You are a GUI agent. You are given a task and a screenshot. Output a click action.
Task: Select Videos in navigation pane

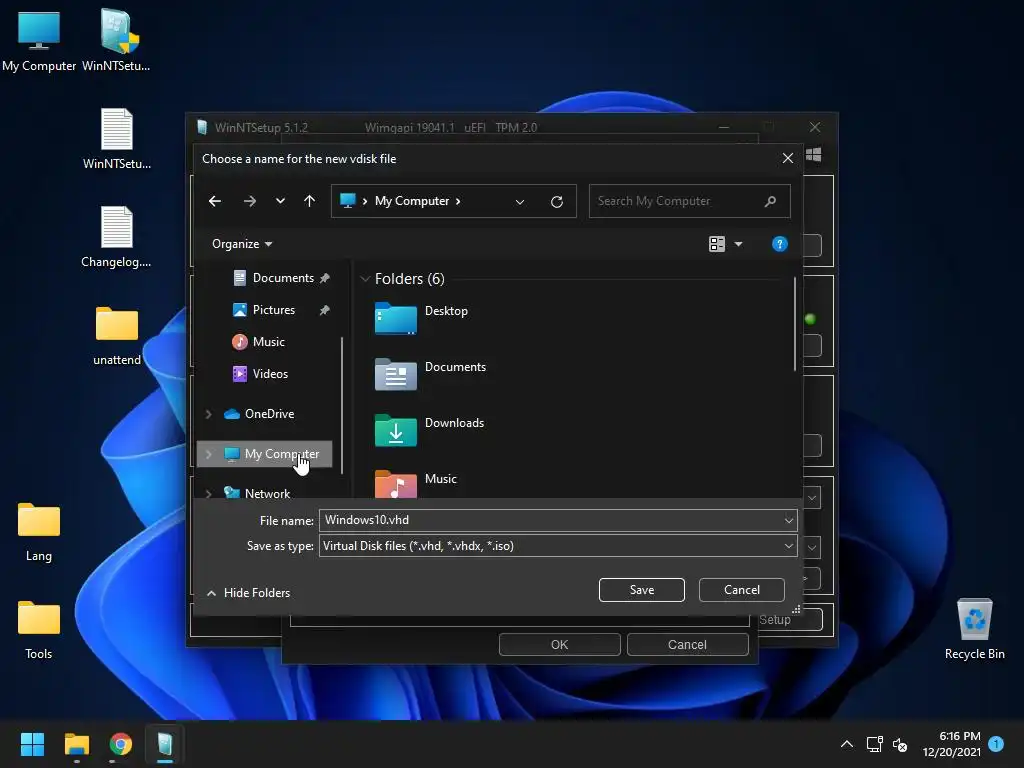pos(261,374)
